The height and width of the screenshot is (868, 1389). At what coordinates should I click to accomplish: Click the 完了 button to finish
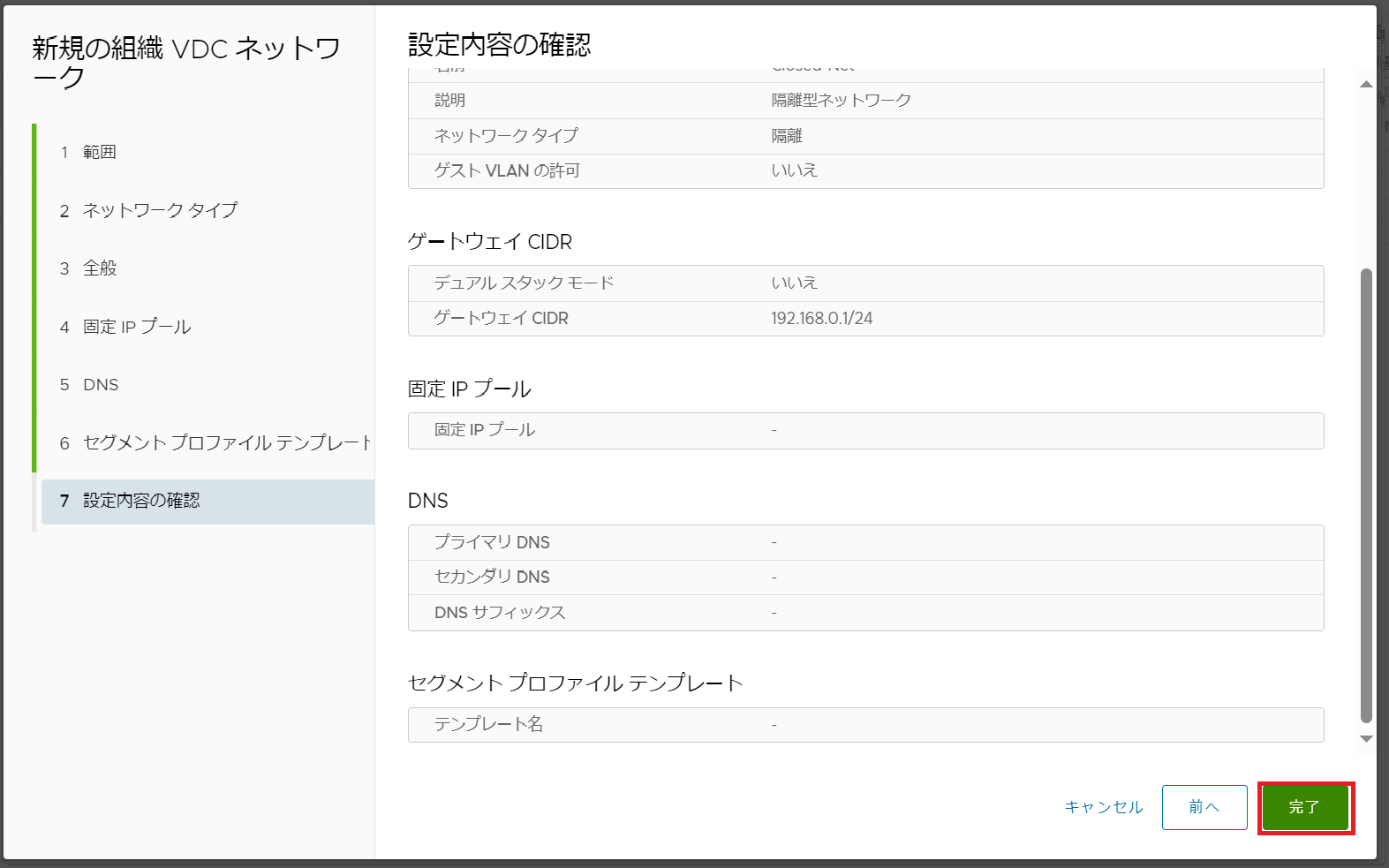pos(1305,807)
